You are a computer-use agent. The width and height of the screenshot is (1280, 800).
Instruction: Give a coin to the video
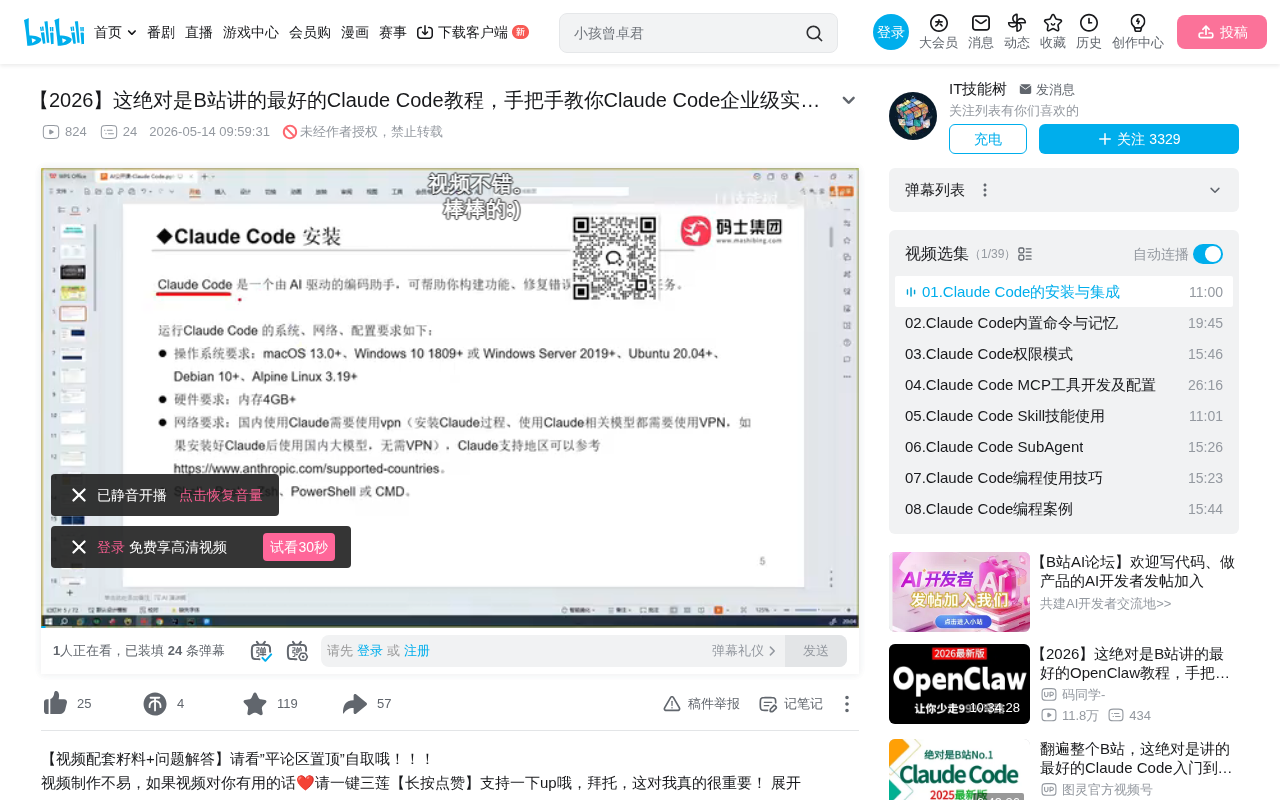[x=155, y=704]
